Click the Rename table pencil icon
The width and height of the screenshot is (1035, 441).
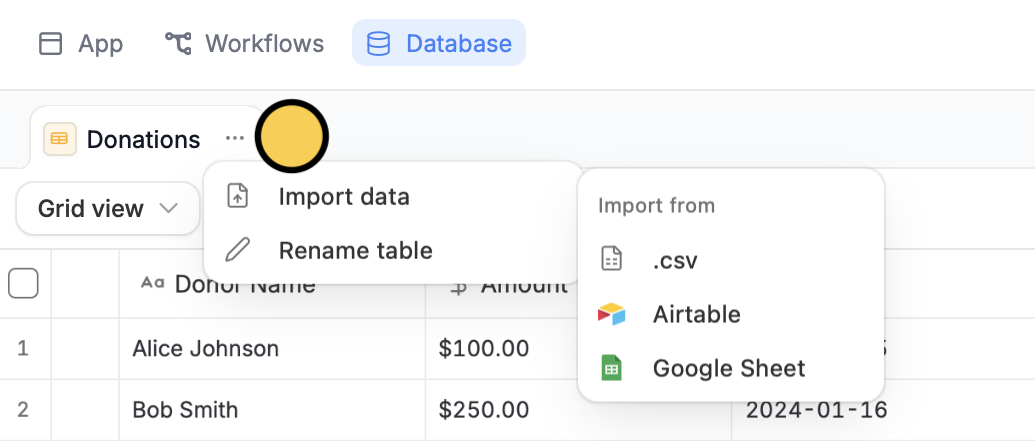click(x=237, y=250)
